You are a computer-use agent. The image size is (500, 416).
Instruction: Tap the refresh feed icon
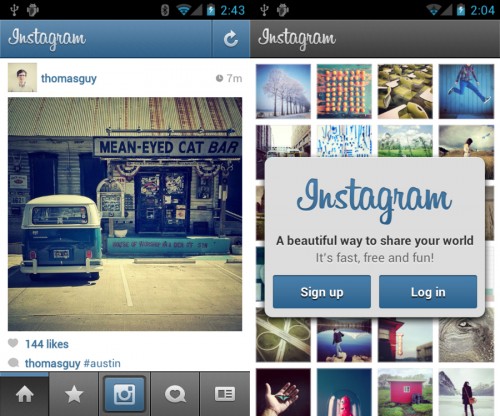231,39
